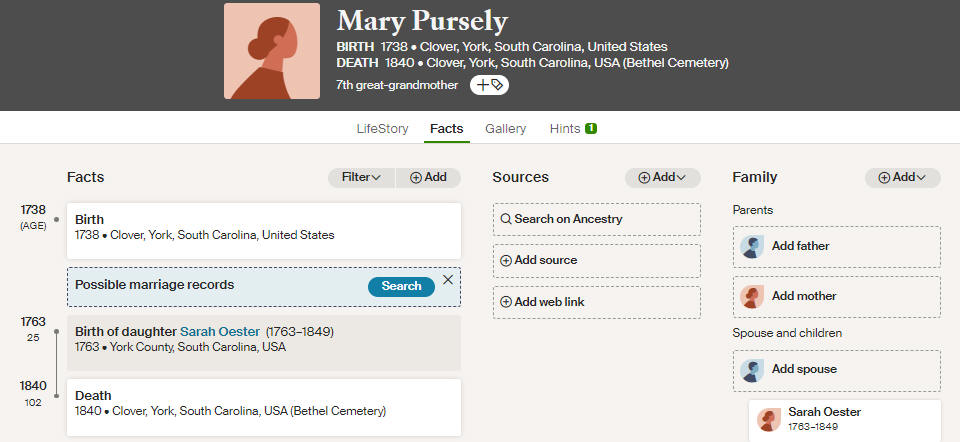Expand the Family Add dropdown
The height and width of the screenshot is (442, 960).
[902, 178]
